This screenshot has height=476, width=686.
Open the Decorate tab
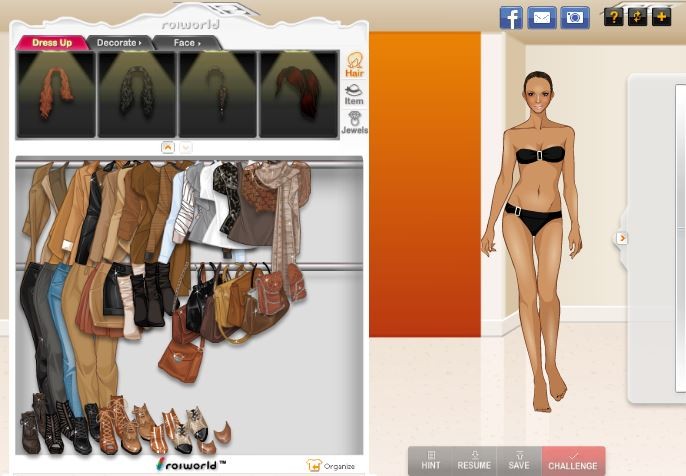click(x=118, y=43)
